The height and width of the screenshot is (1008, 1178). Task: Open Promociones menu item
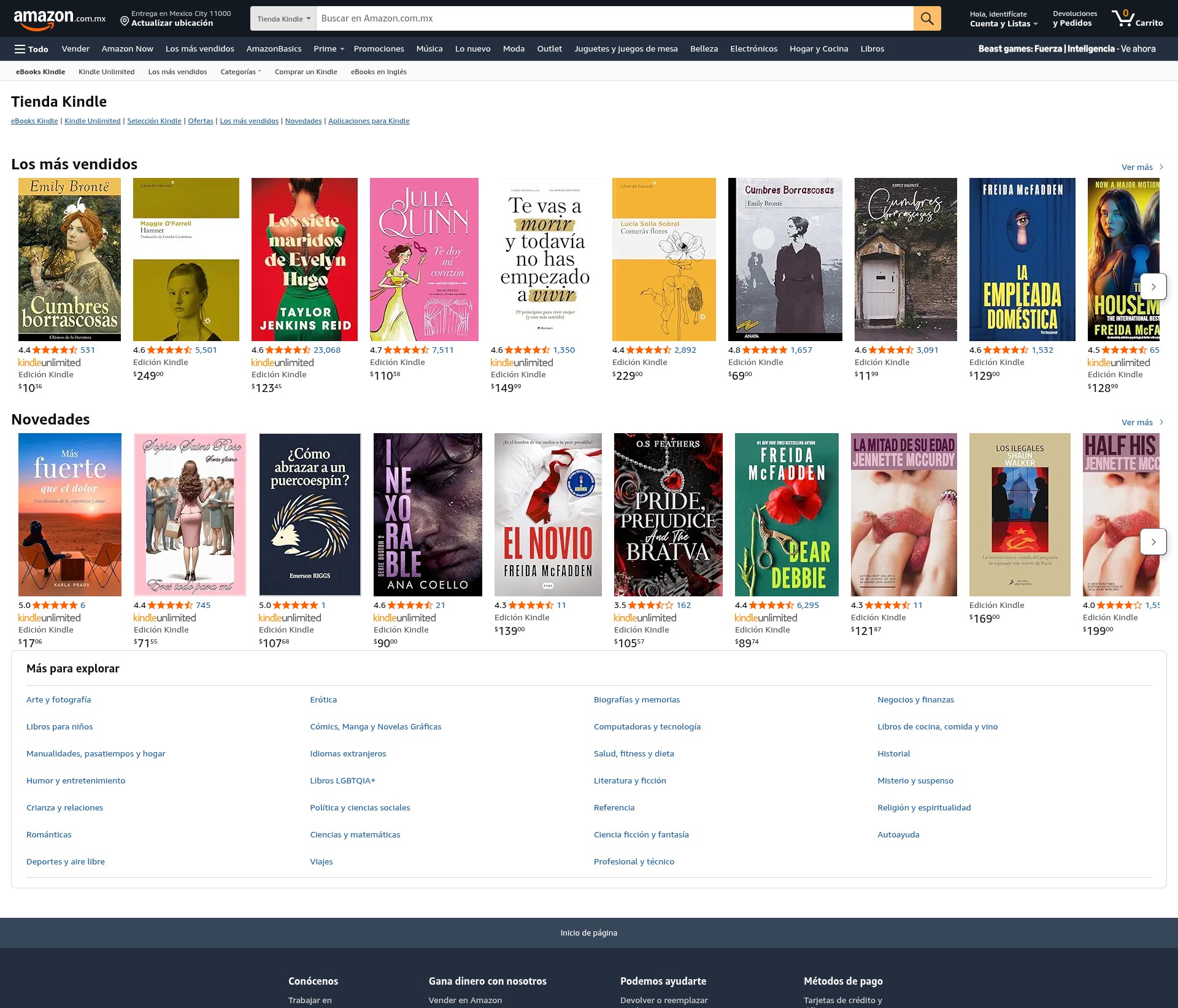pyautogui.click(x=379, y=49)
